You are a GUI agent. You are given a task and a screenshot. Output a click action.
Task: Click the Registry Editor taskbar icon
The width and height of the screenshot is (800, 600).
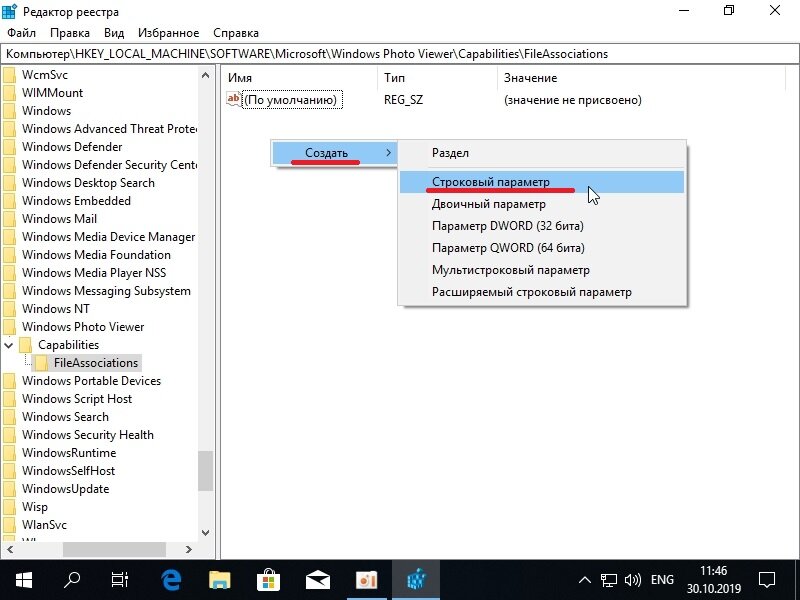(x=416, y=580)
